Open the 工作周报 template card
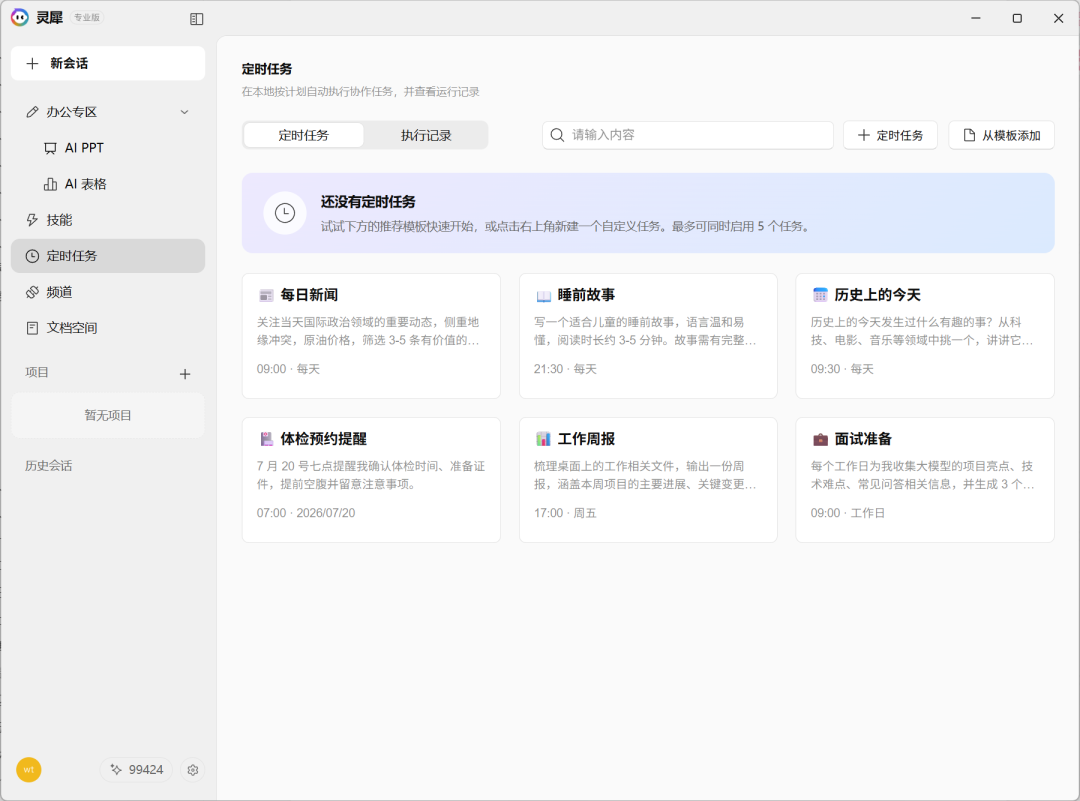This screenshot has width=1080, height=801. [x=648, y=480]
